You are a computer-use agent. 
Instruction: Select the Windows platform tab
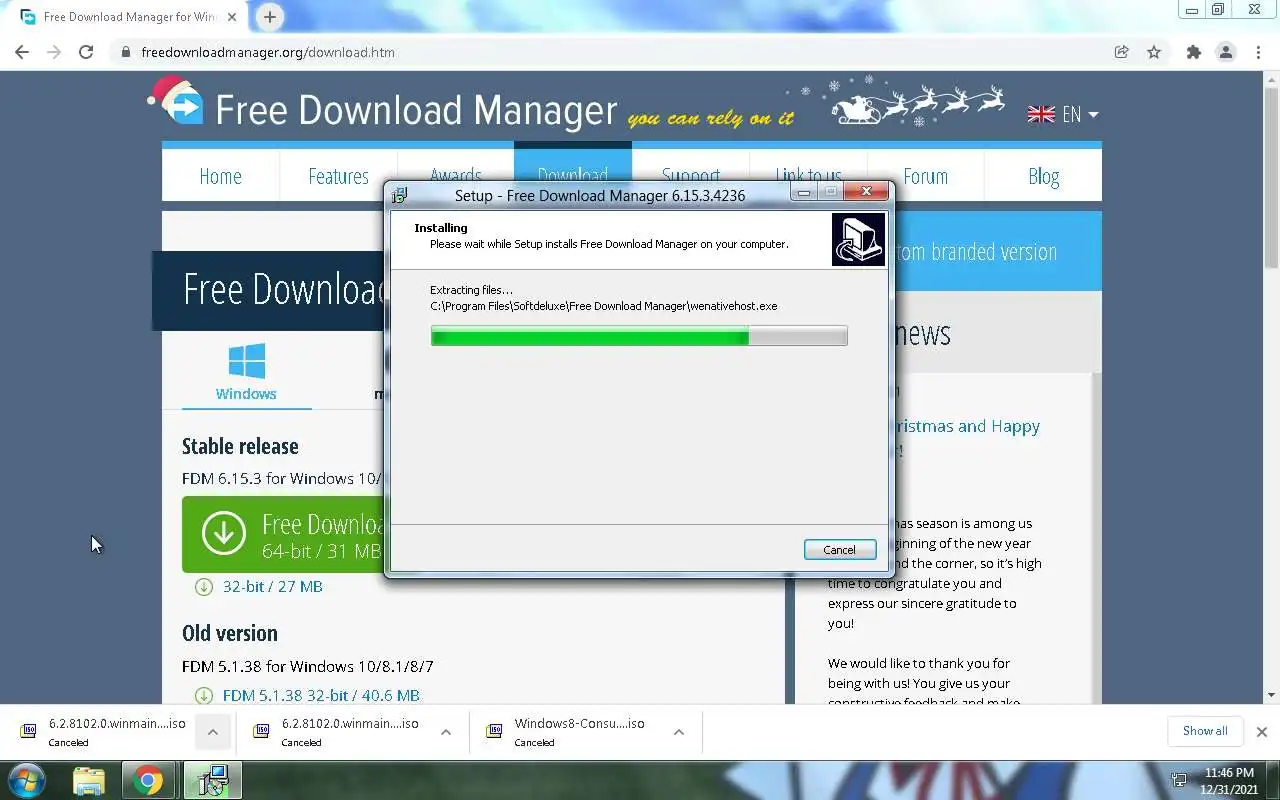(x=246, y=373)
